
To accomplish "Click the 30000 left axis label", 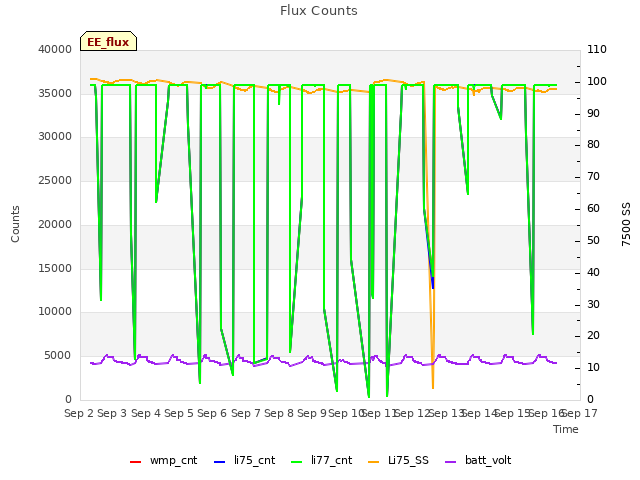I will [x=55, y=137].
